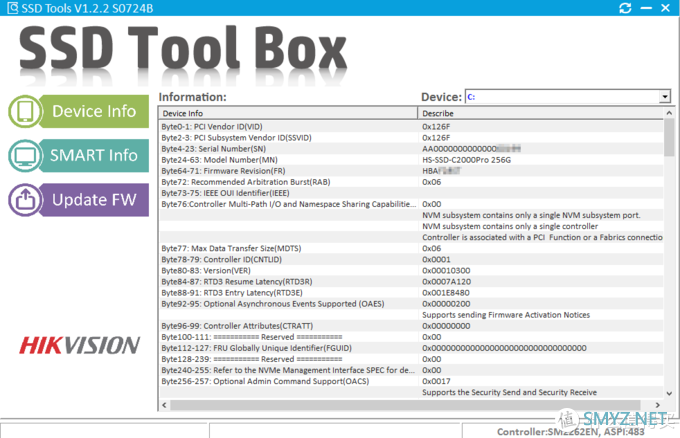The image size is (680, 438).
Task: Click text NVM subsystem contains only a single controller
Action: point(510,226)
